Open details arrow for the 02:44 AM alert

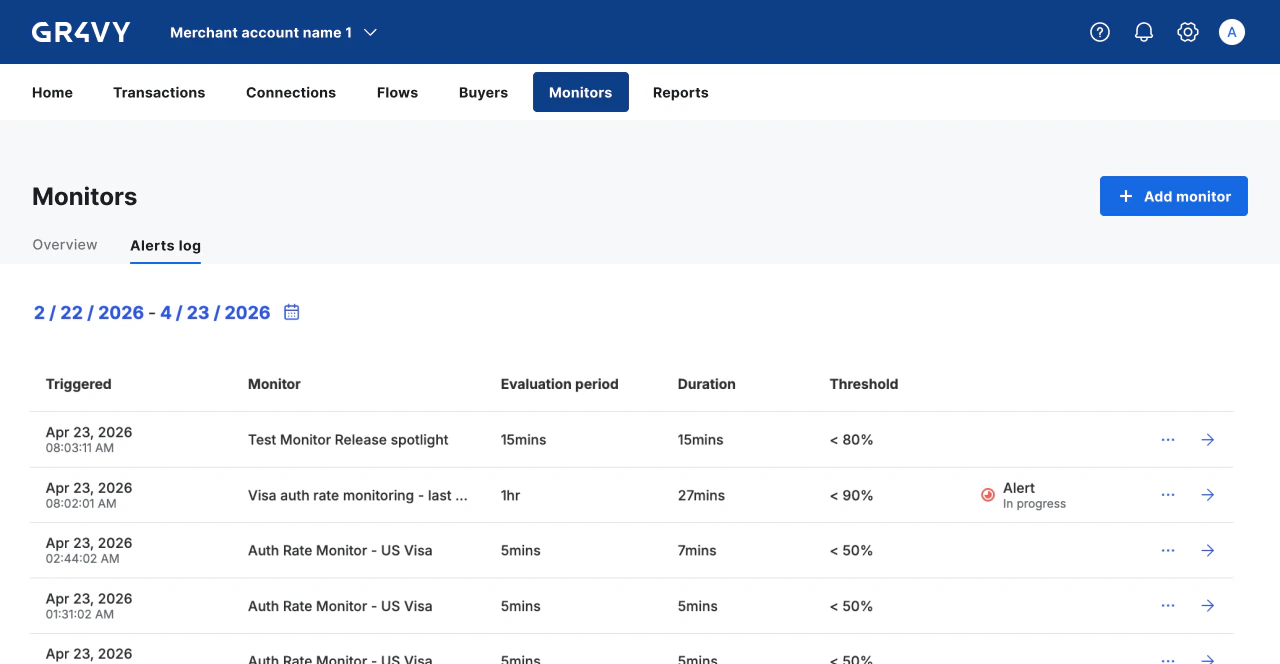pos(1207,550)
